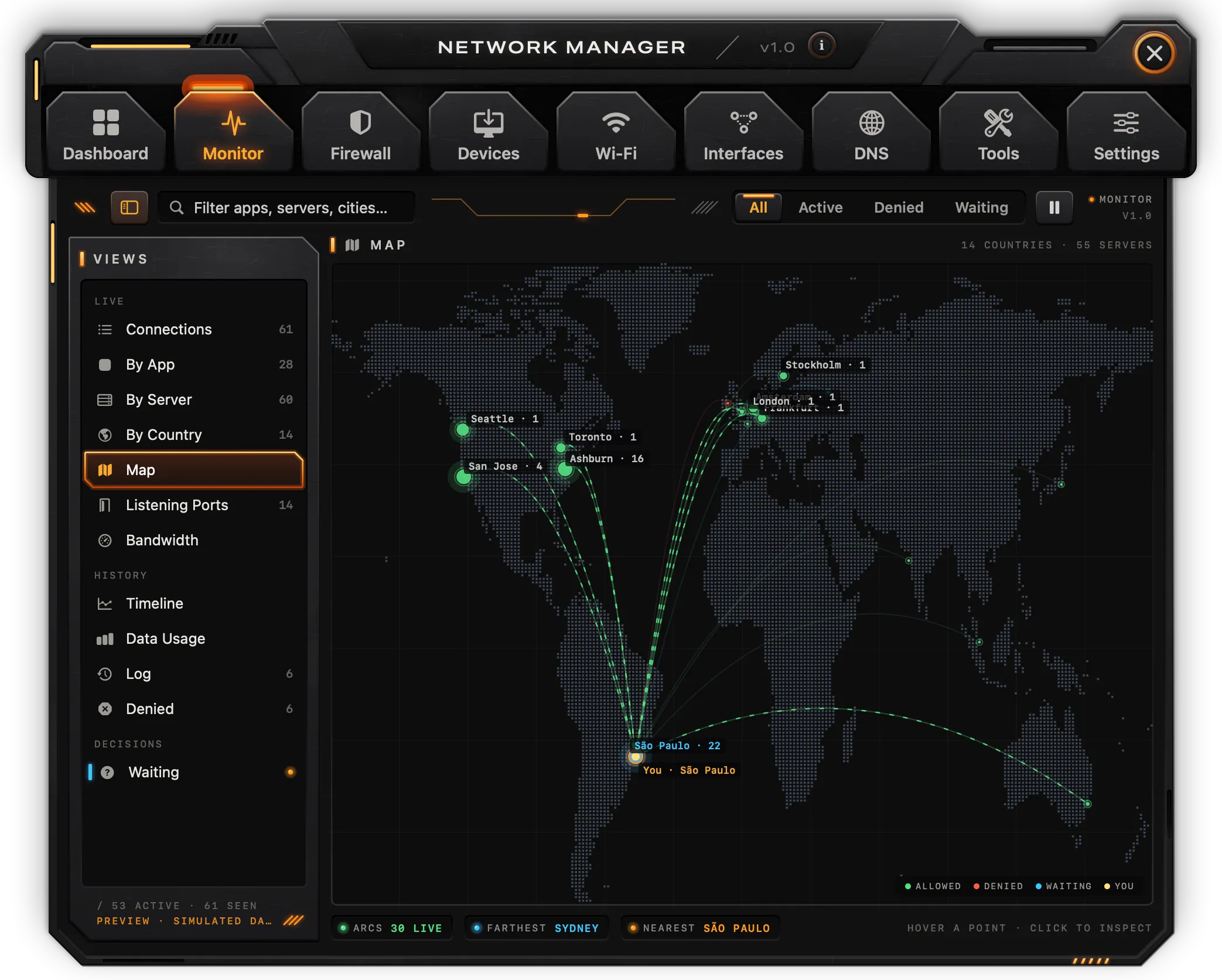This screenshot has height=980, width=1222.
Task: Click the 14 COUNTRIES · 55 SERVERS text
Action: [1056, 245]
